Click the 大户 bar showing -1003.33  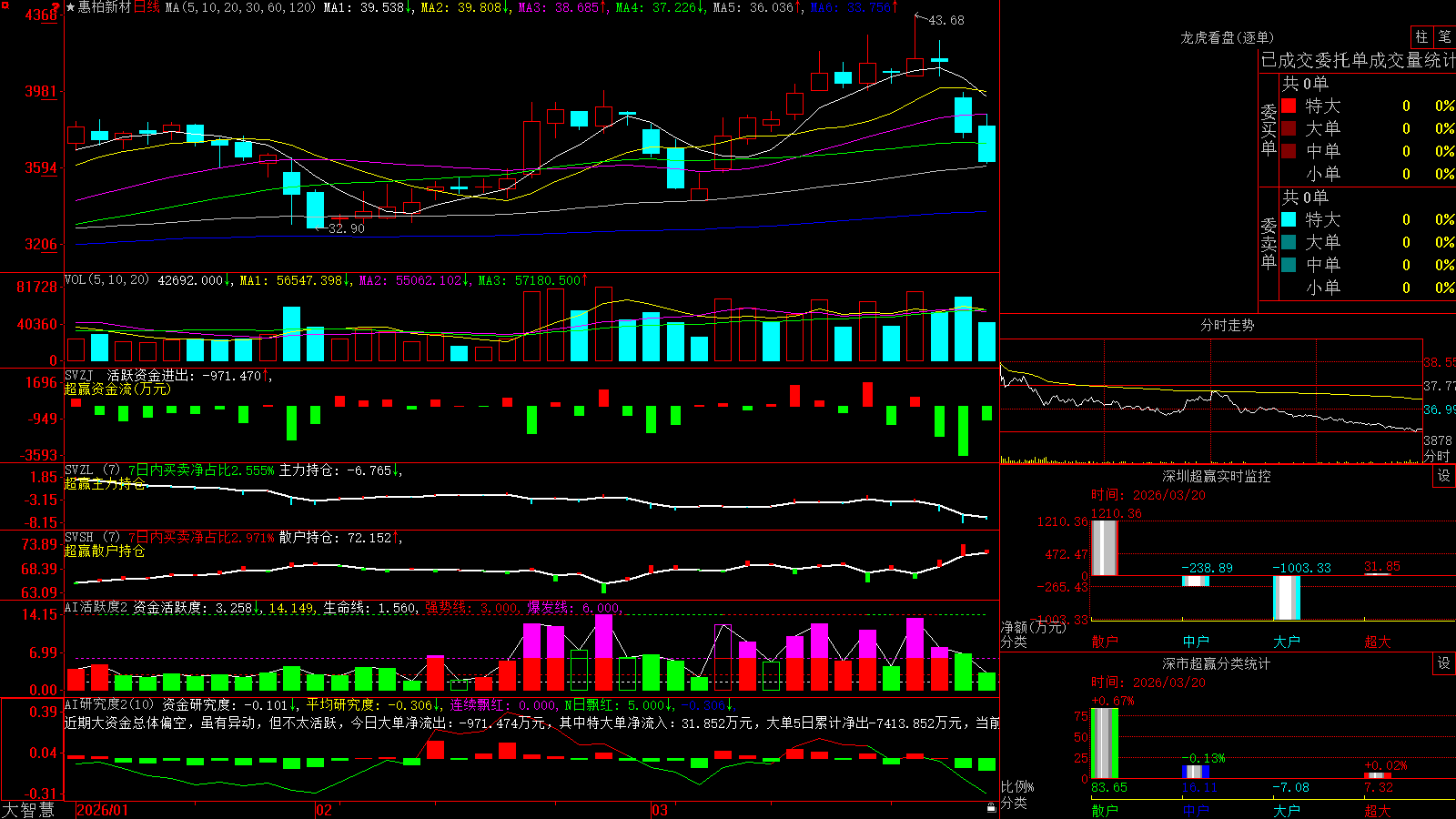tap(1286, 598)
